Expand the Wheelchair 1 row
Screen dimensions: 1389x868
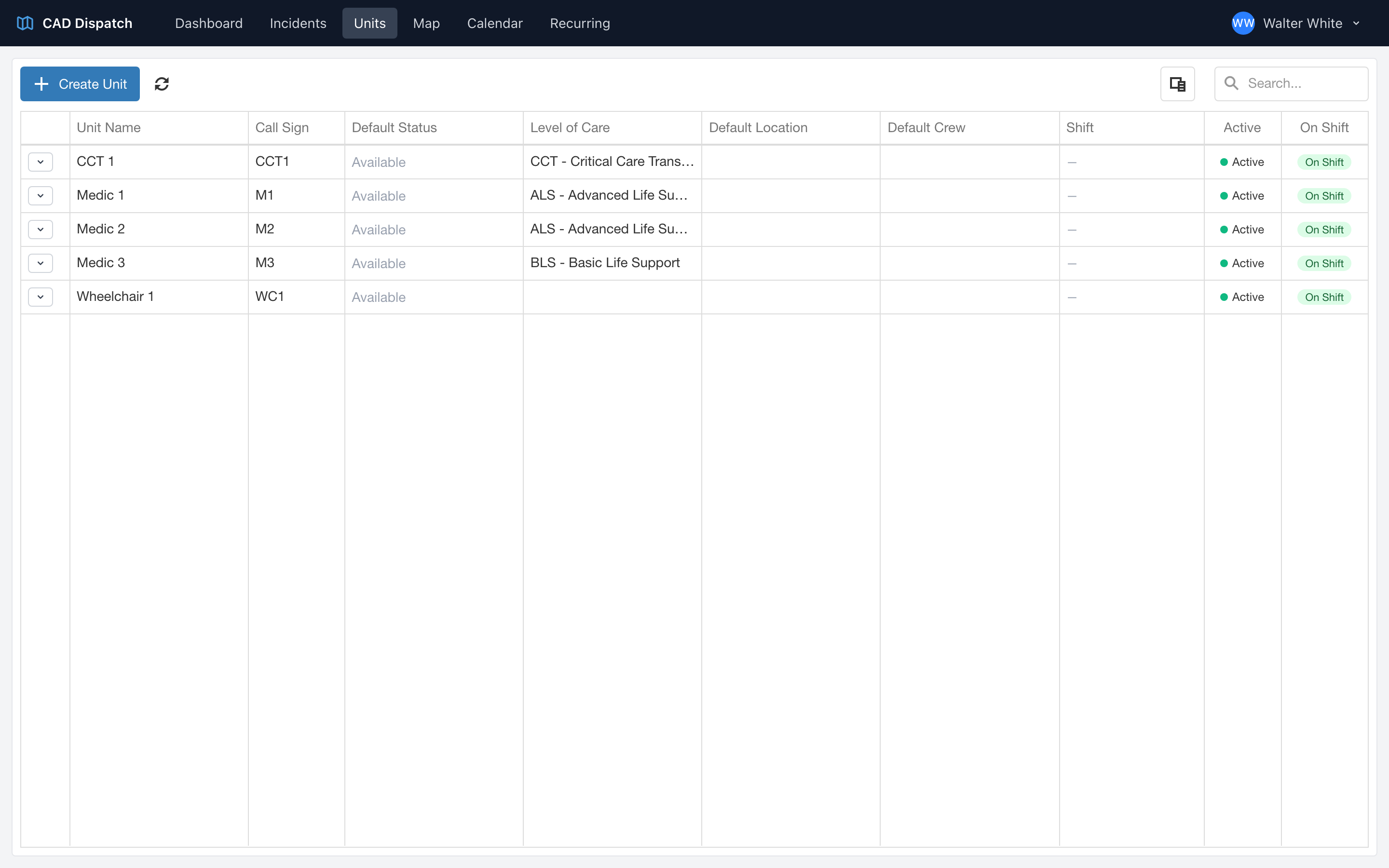pyautogui.click(x=40, y=297)
